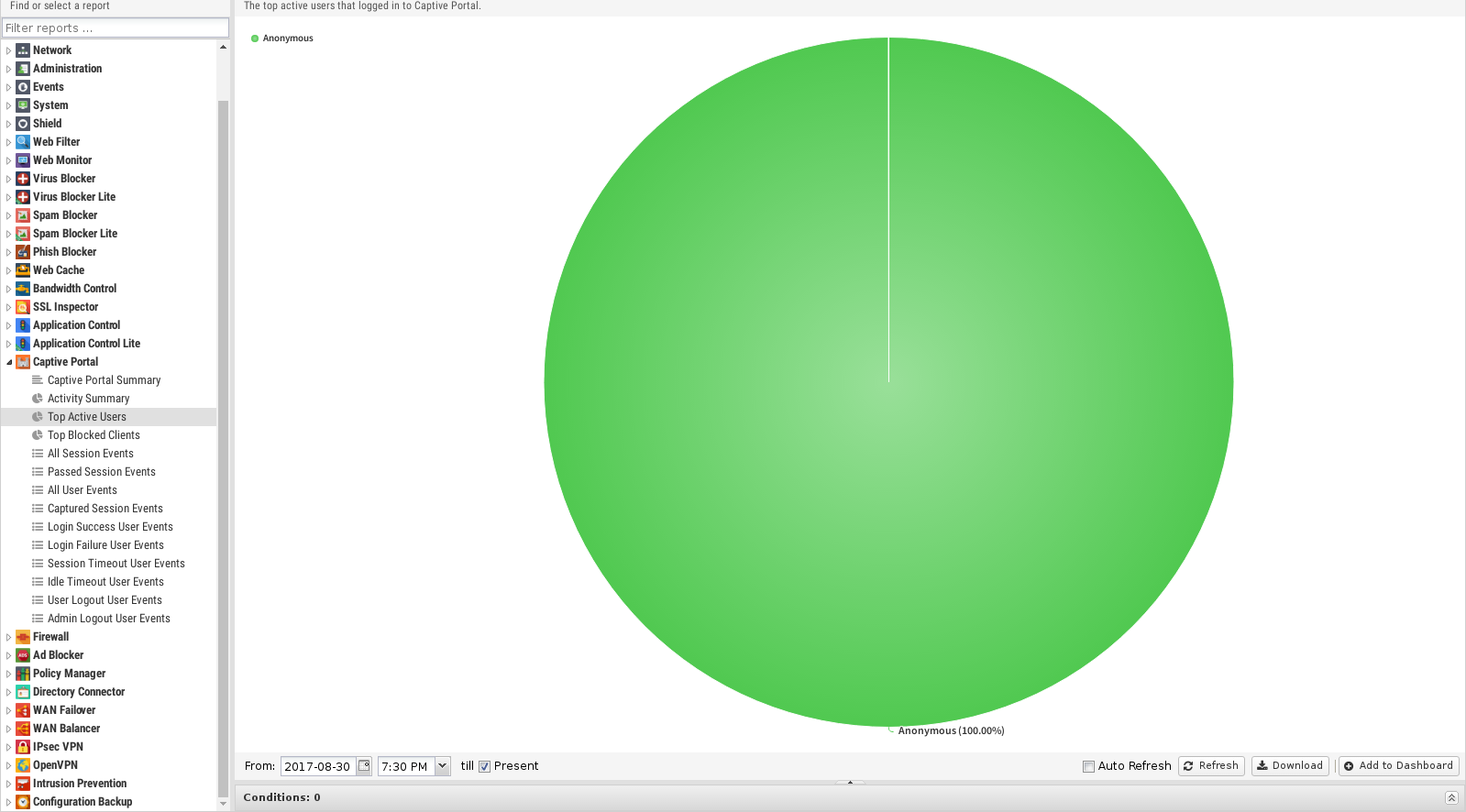Click the Anonymous legend color marker
Viewport: 1466px width, 812px height.
pyautogui.click(x=255, y=38)
